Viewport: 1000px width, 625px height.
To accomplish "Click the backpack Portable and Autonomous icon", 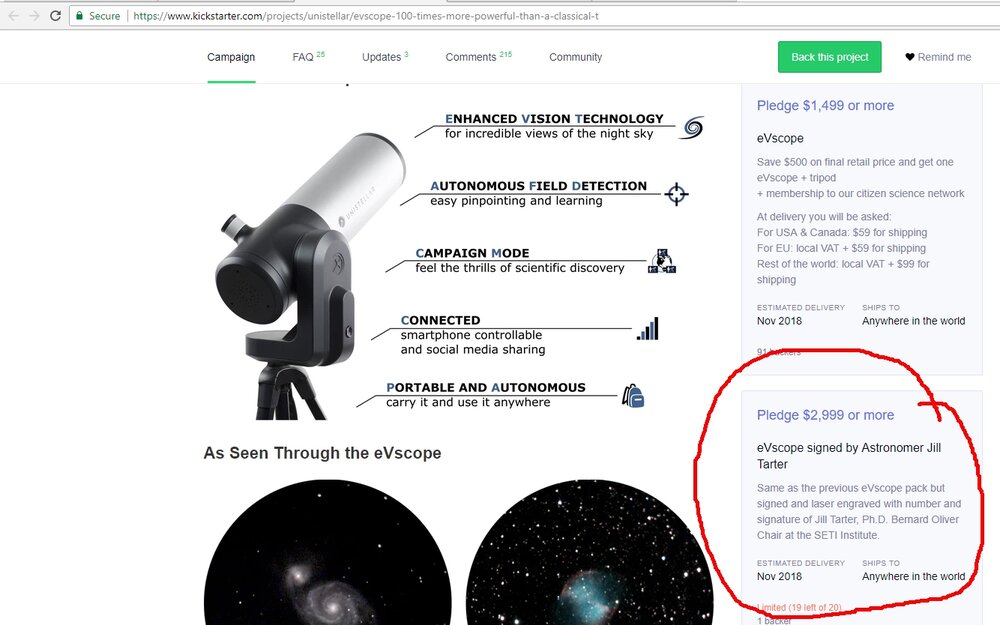I will 632,396.
